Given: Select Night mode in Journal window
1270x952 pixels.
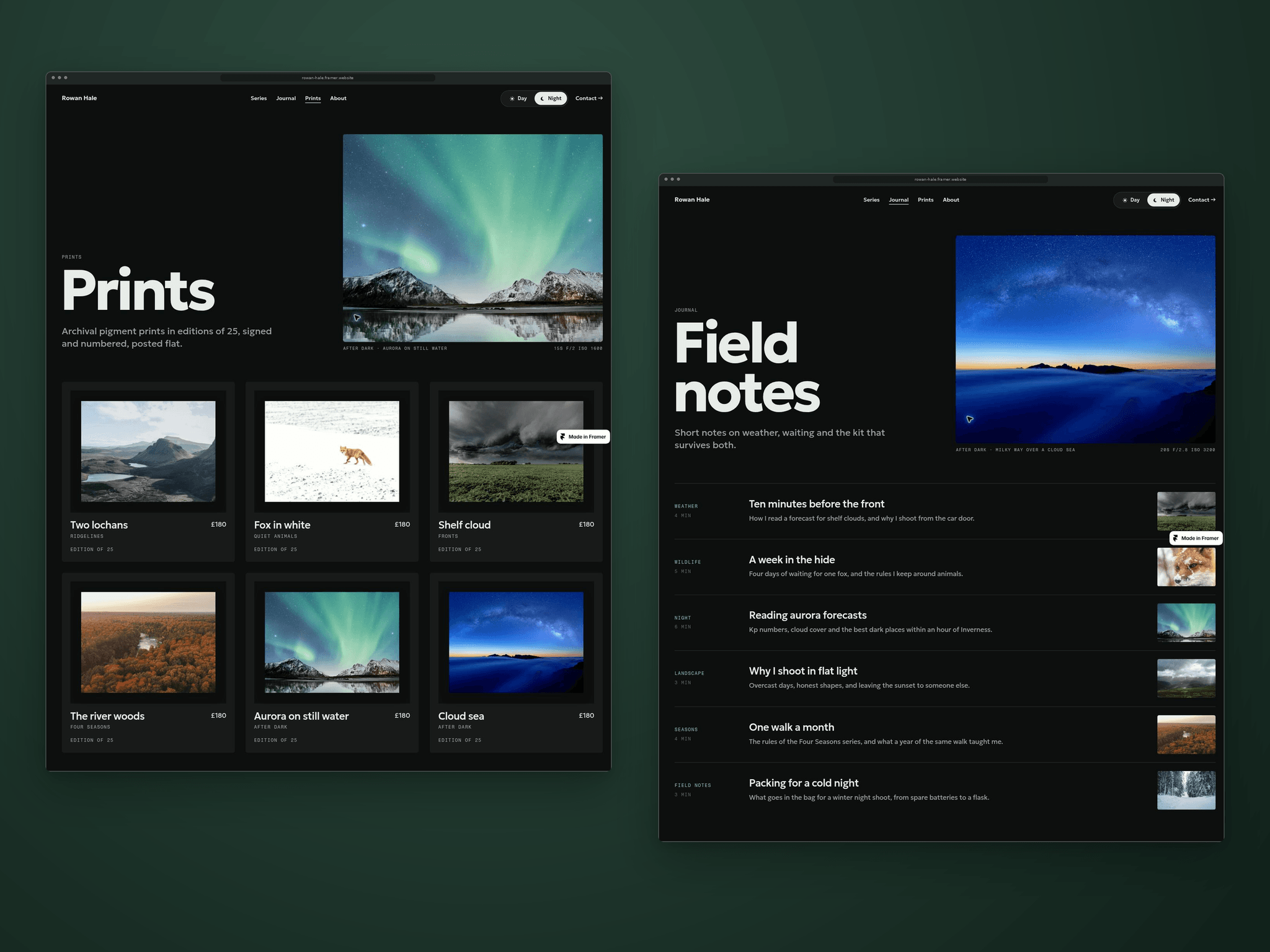Looking at the screenshot, I should pyautogui.click(x=1163, y=200).
